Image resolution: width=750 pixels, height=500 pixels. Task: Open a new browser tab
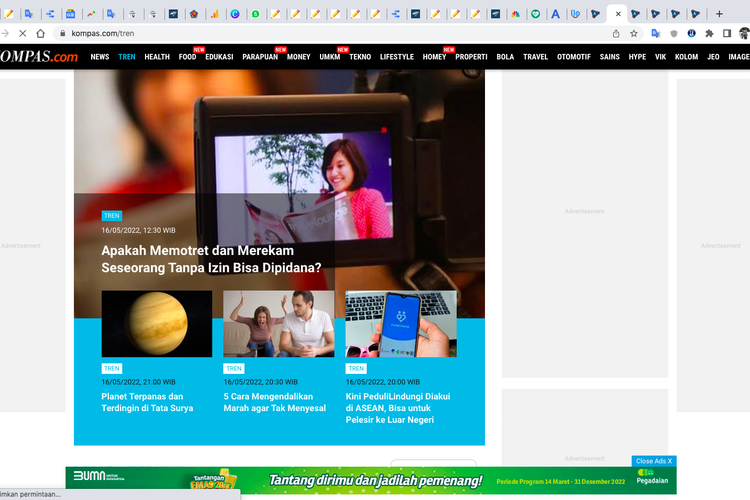[719, 14]
